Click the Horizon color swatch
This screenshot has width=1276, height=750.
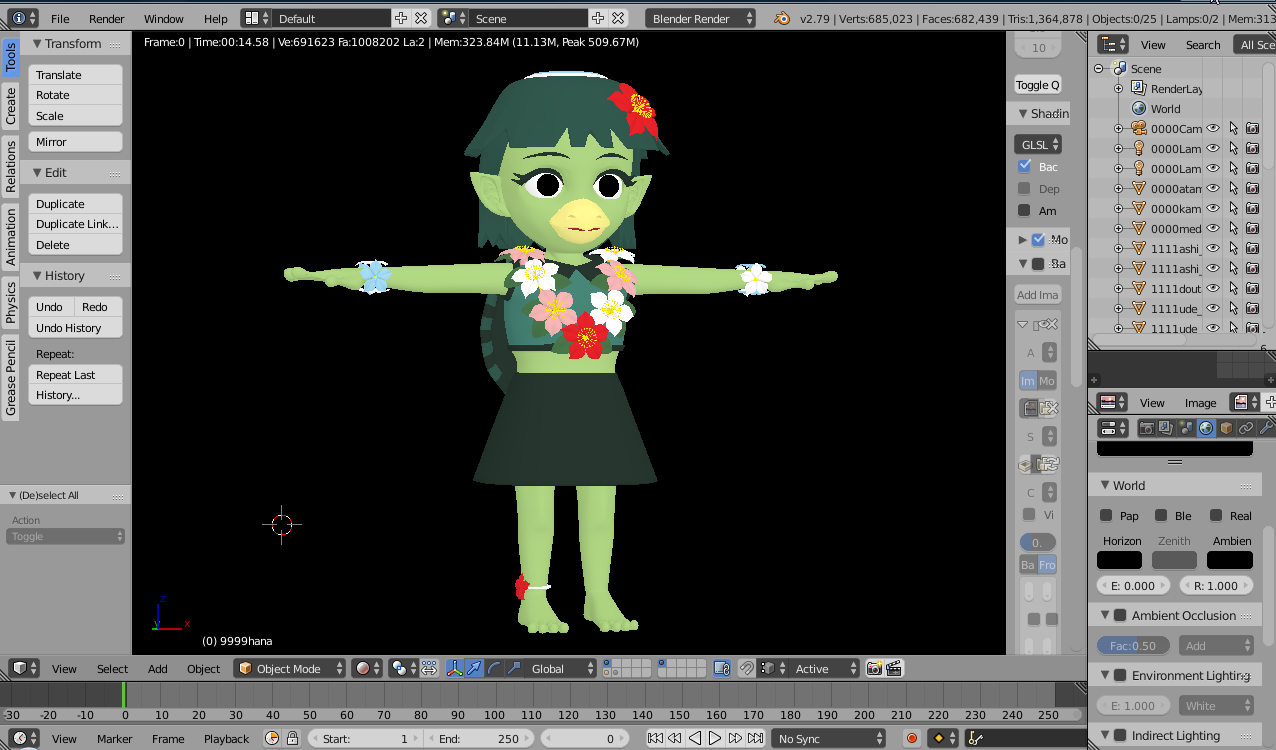click(x=1119, y=560)
